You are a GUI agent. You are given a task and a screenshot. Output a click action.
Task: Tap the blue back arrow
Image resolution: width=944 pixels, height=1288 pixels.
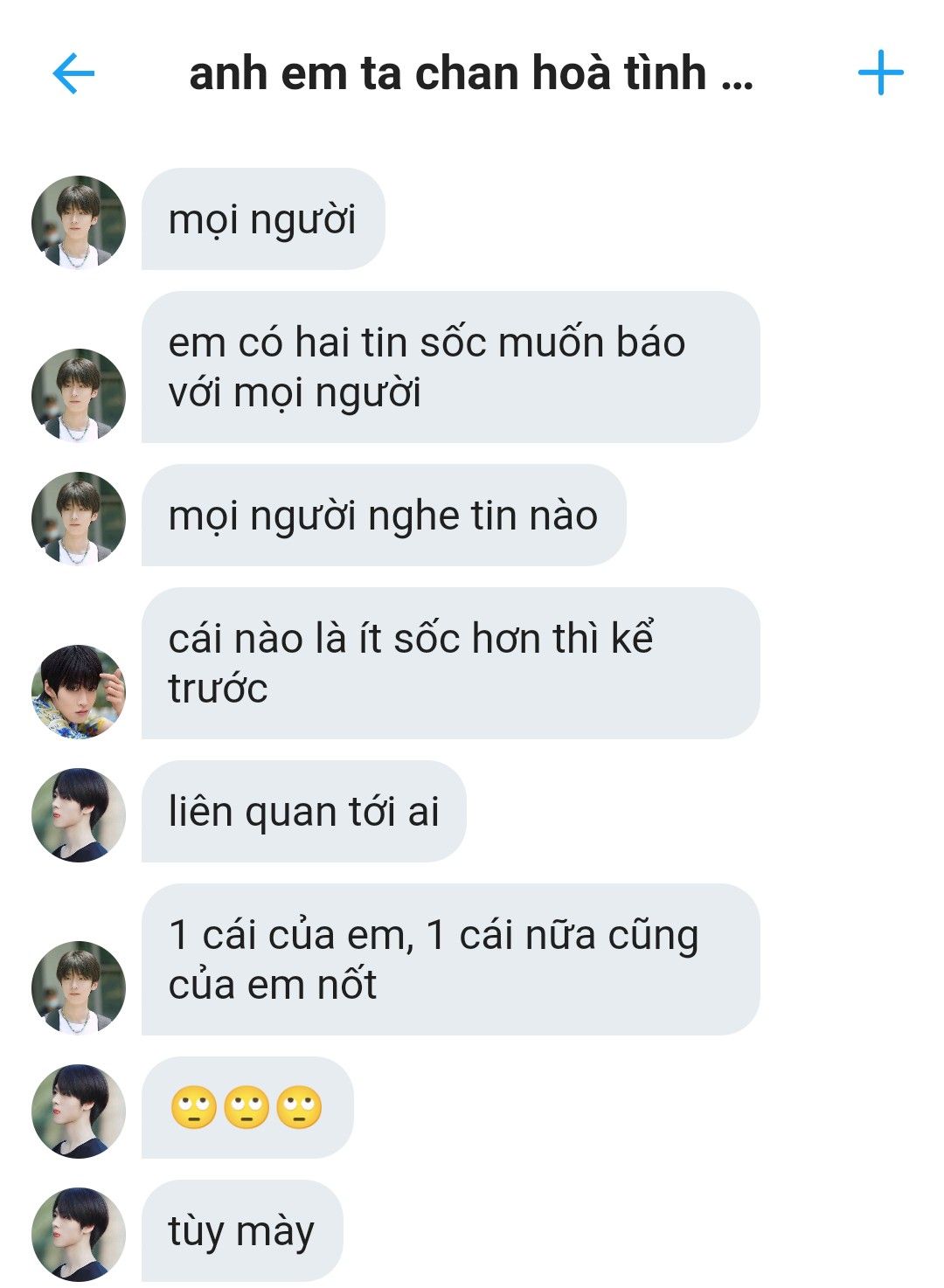click(73, 73)
